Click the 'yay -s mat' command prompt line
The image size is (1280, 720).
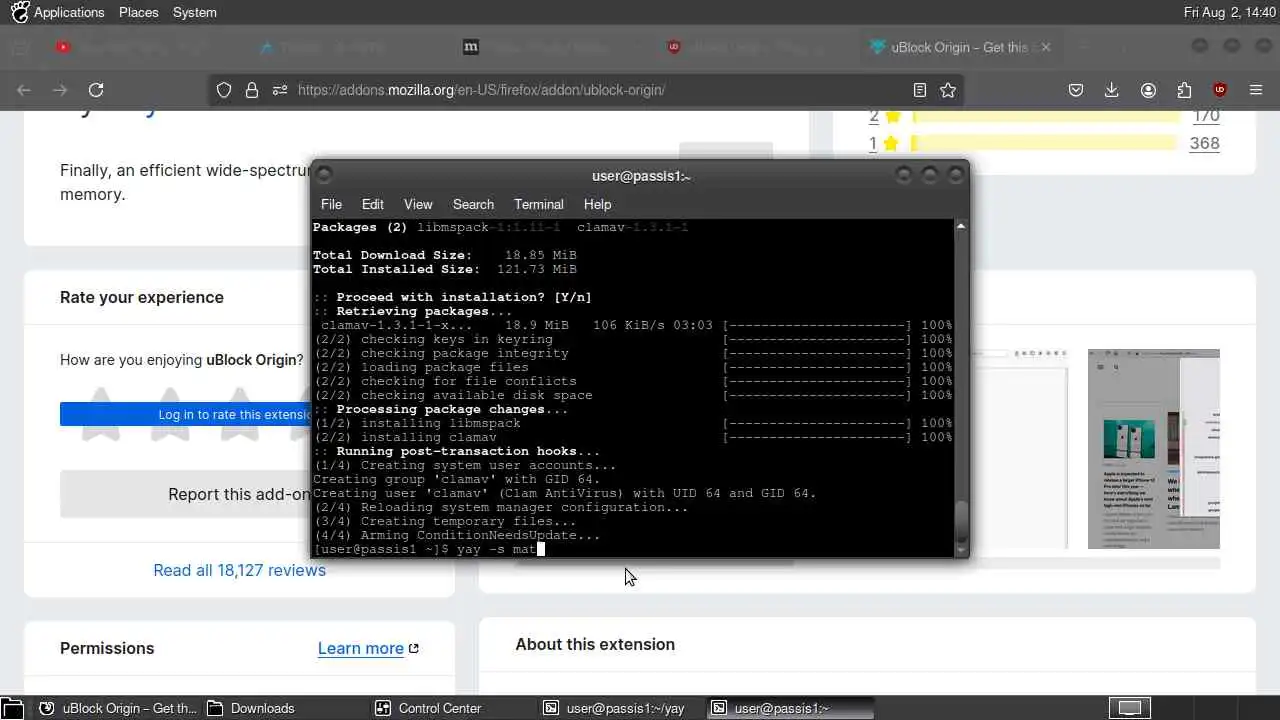(428, 549)
